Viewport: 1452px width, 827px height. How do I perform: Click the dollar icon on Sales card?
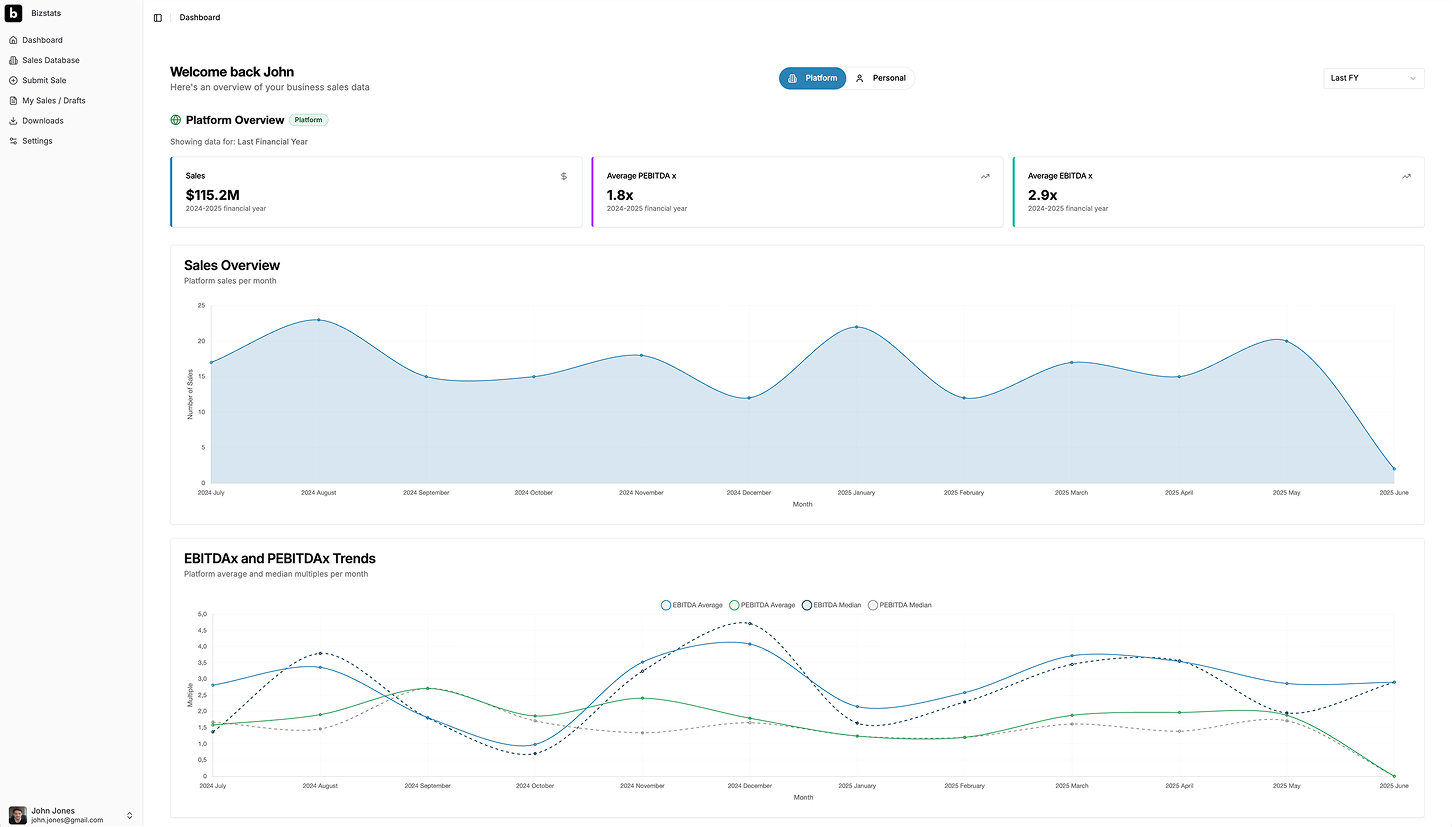click(563, 176)
